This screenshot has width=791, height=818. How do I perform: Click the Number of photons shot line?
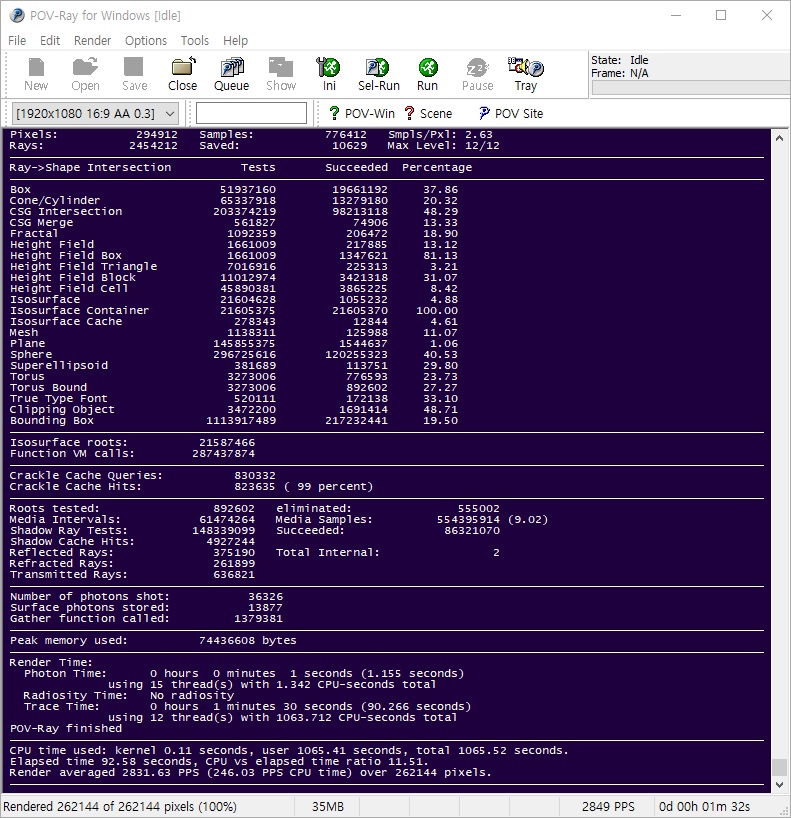tap(146, 596)
